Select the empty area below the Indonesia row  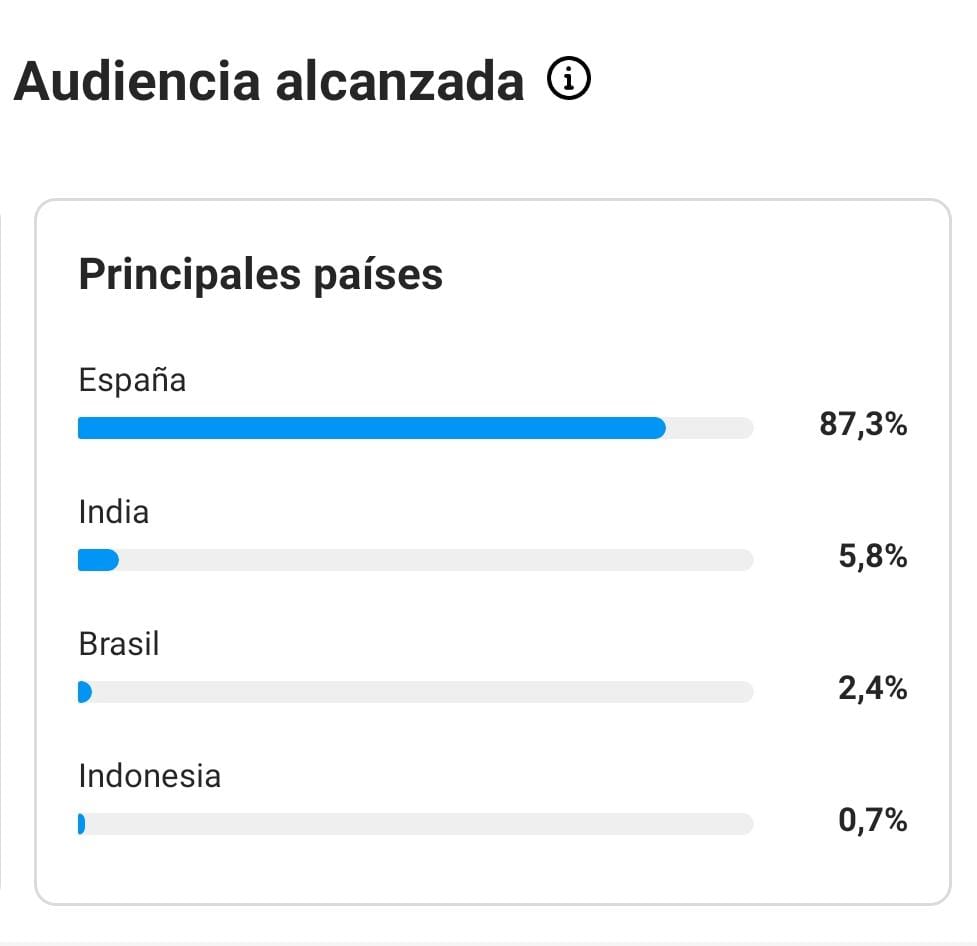(492, 869)
